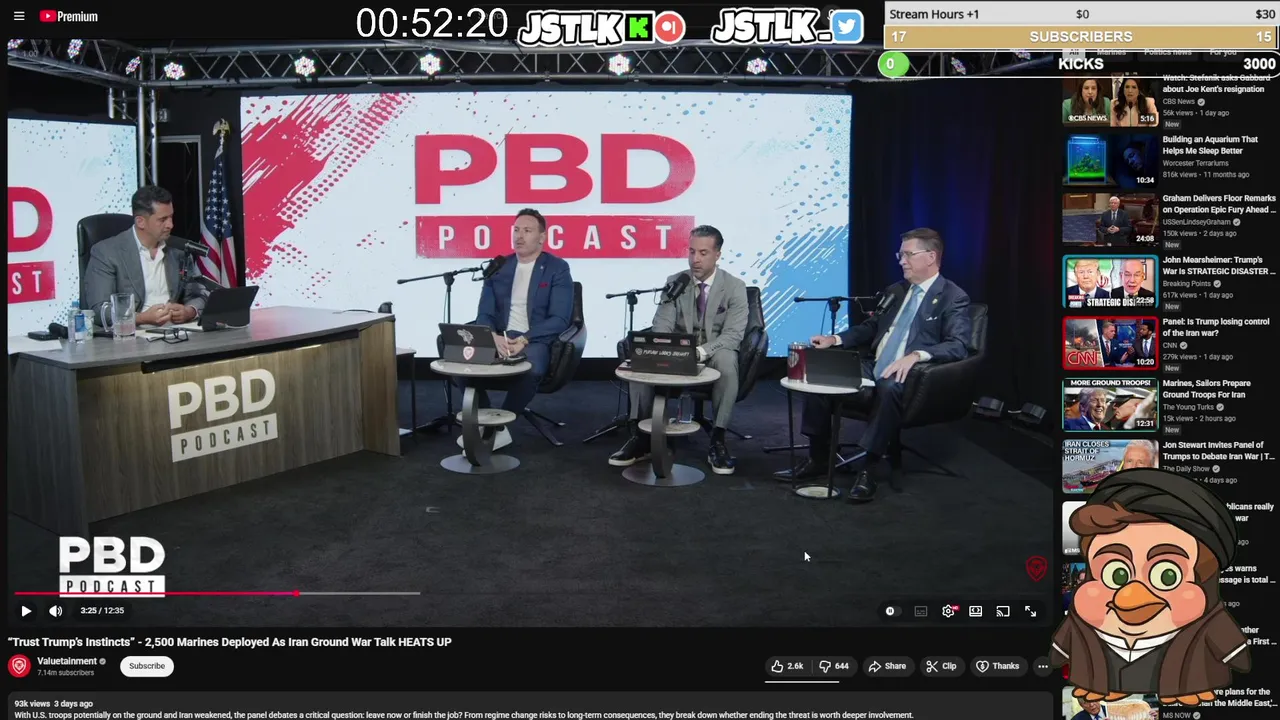Click the Valuetainment watermark in video corner
The height and width of the screenshot is (720, 1280).
(x=1037, y=568)
